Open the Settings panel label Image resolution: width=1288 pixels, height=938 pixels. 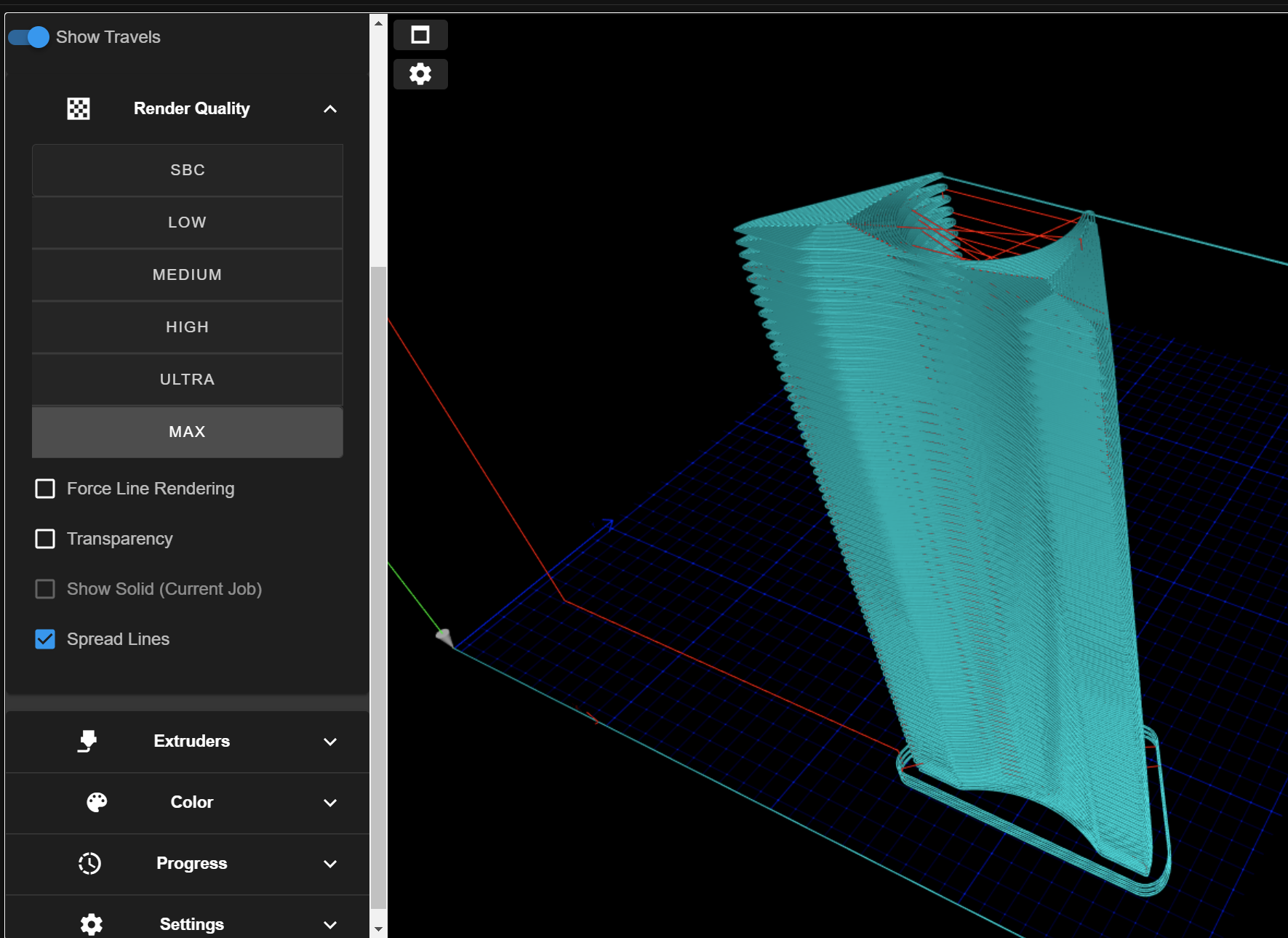(x=192, y=924)
